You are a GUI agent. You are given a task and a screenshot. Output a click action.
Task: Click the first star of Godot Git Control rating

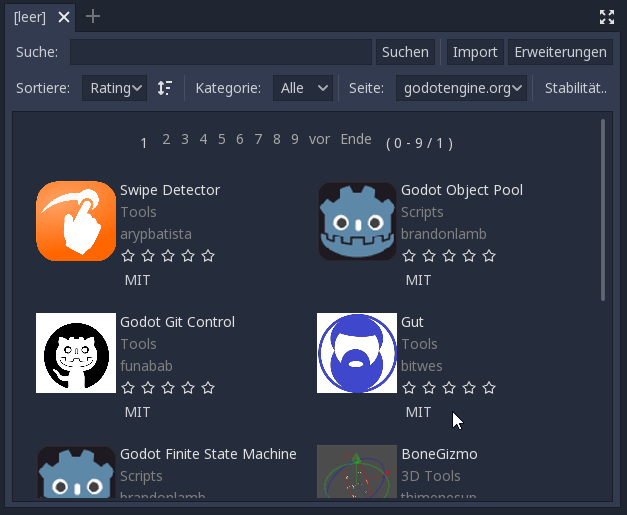point(128,387)
